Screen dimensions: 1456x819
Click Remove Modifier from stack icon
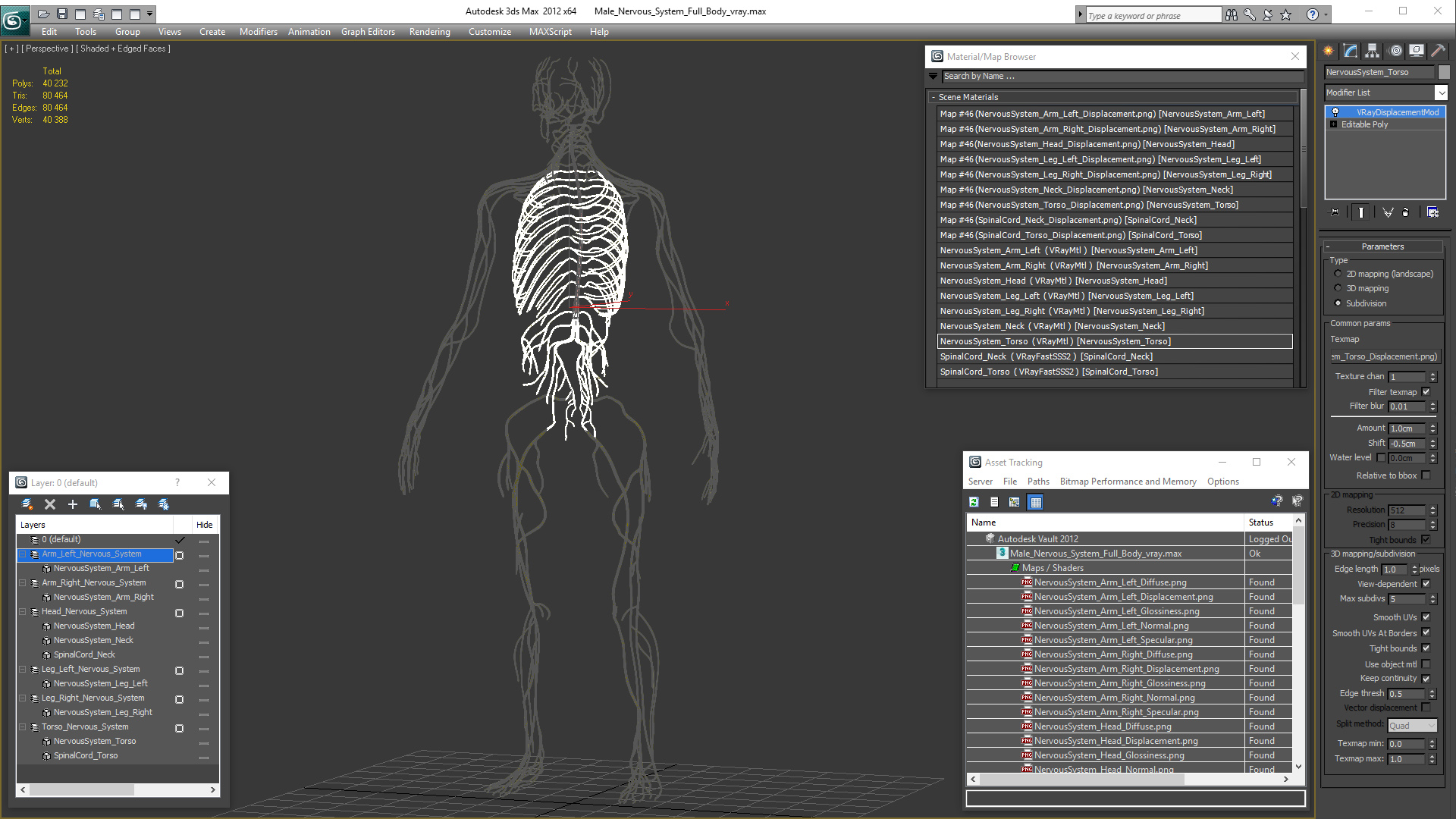click(1406, 212)
